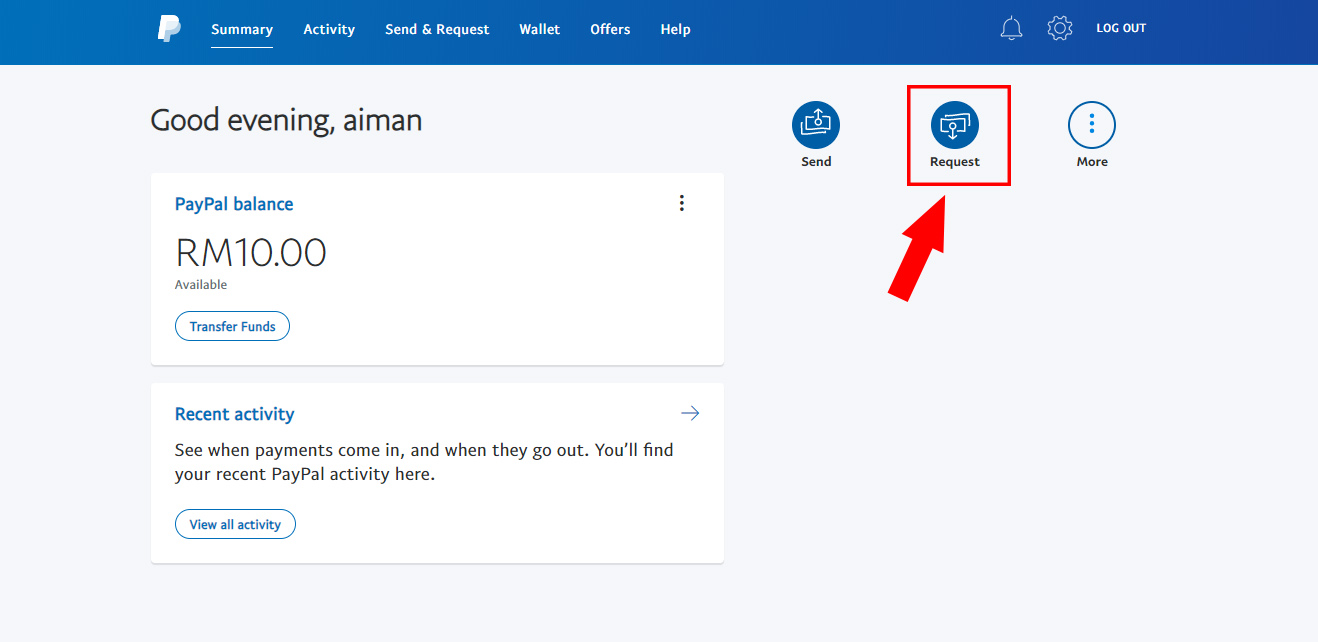Open the Send & Request tab
The image size is (1318, 642).
coord(437,29)
